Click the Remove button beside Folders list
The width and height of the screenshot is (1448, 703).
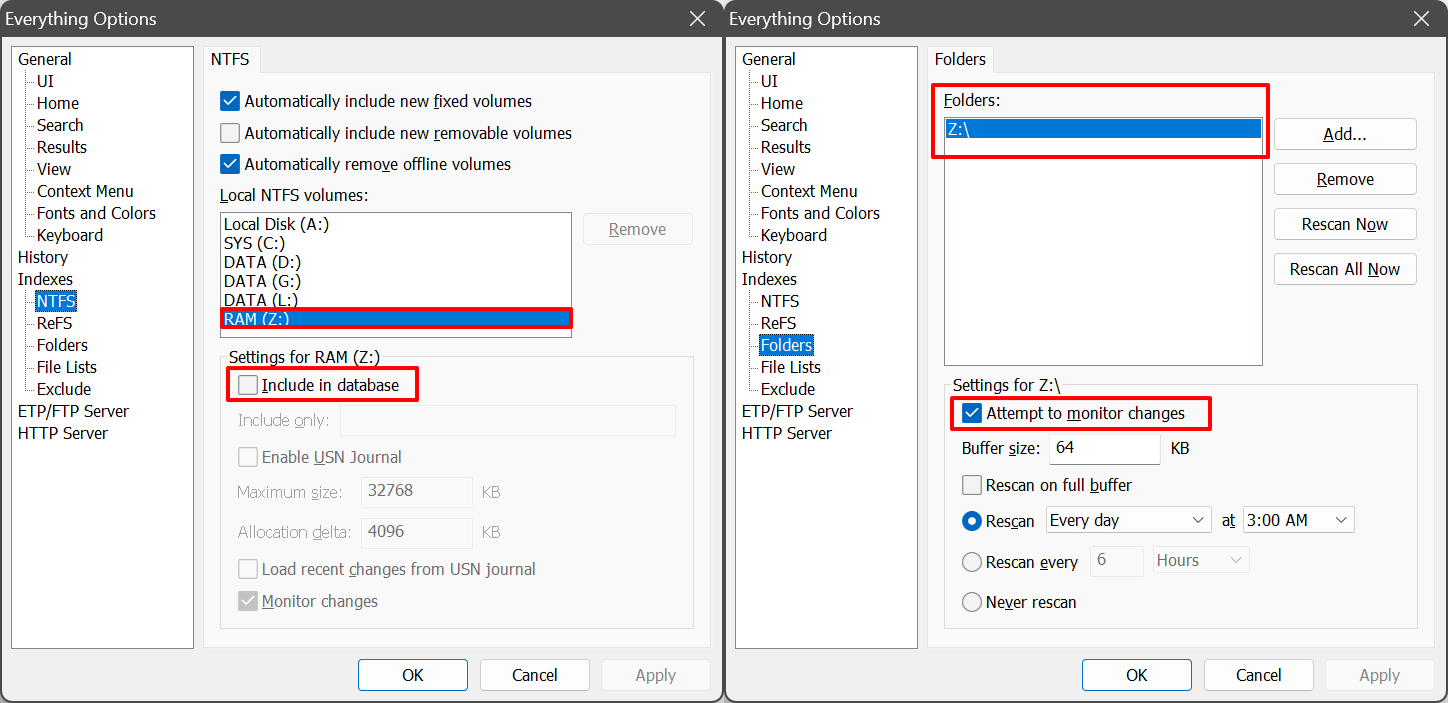(1345, 179)
